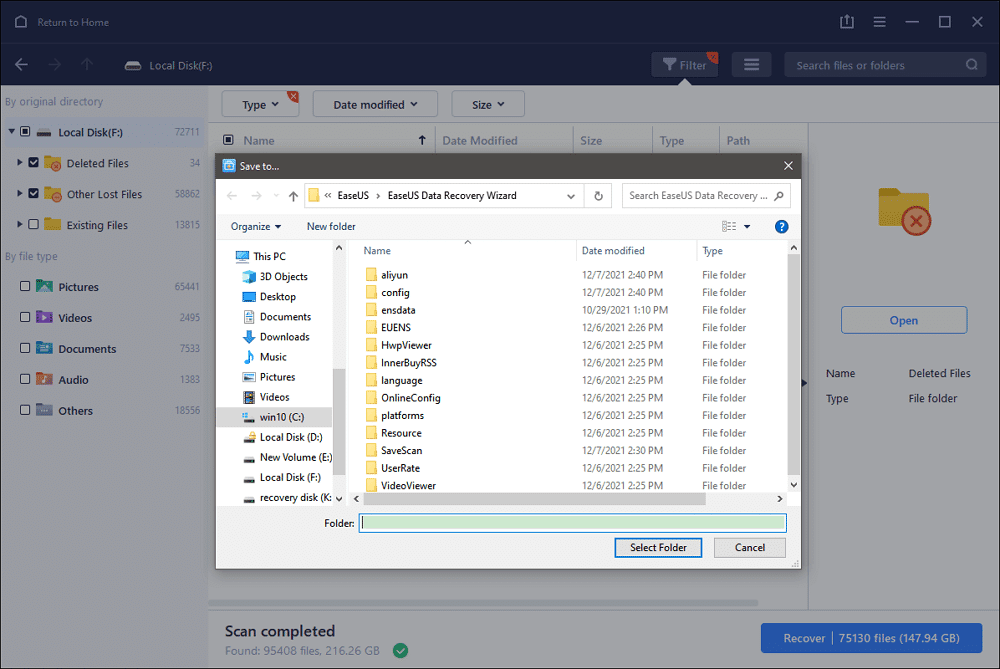Check the Pictures file type checkbox
The image size is (1000, 669).
pos(23,286)
